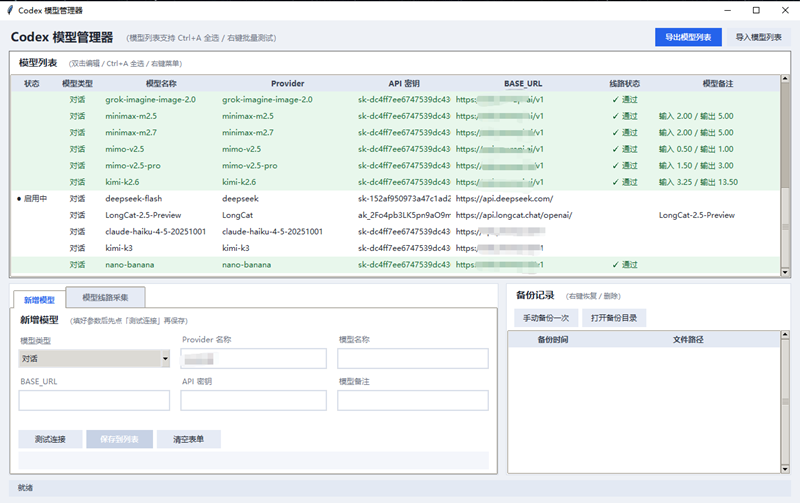Select the claude-haiku-4-5-20251001 model name cell

156,232
